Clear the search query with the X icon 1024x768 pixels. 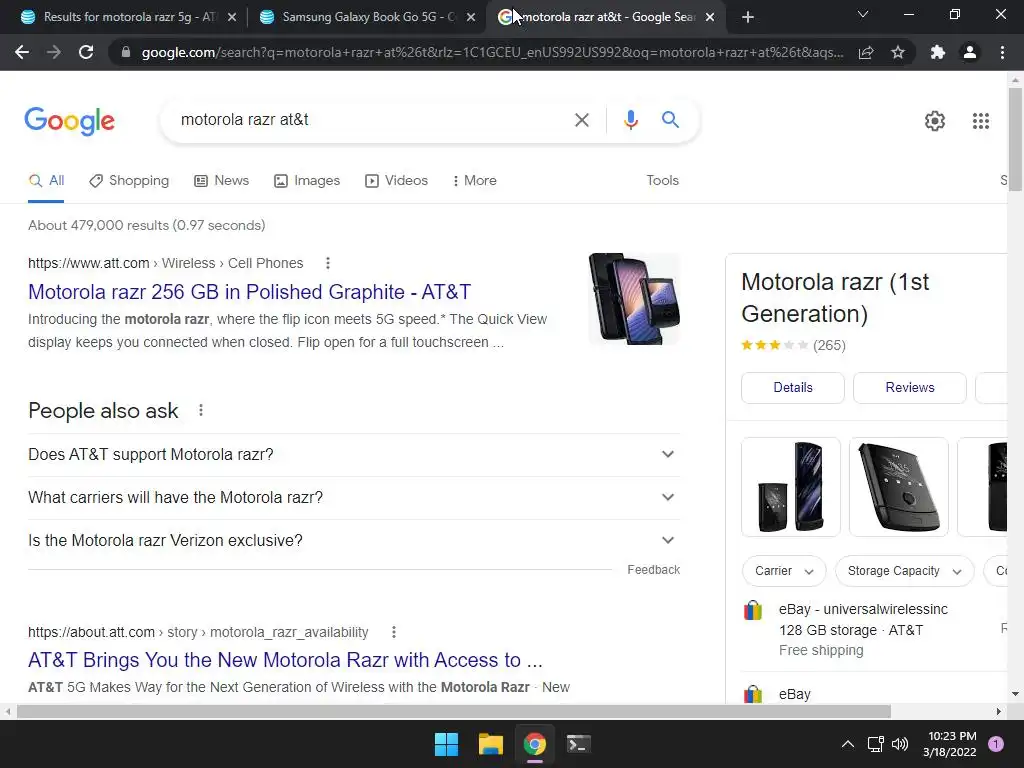pos(581,120)
